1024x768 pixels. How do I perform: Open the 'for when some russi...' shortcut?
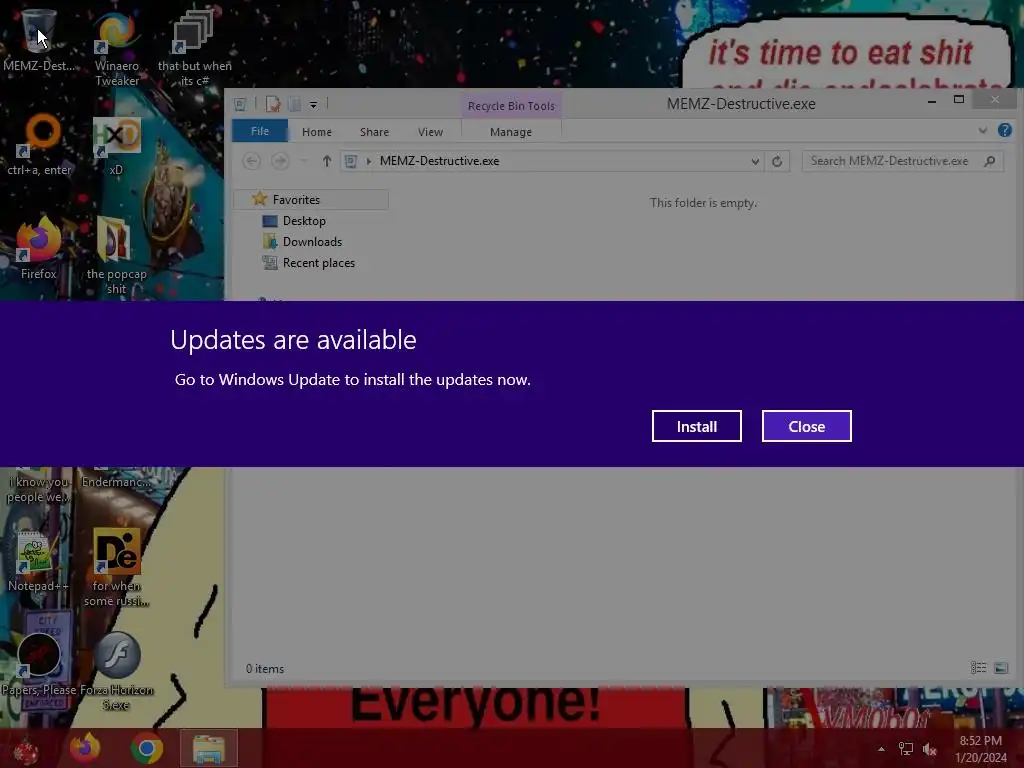(116, 568)
